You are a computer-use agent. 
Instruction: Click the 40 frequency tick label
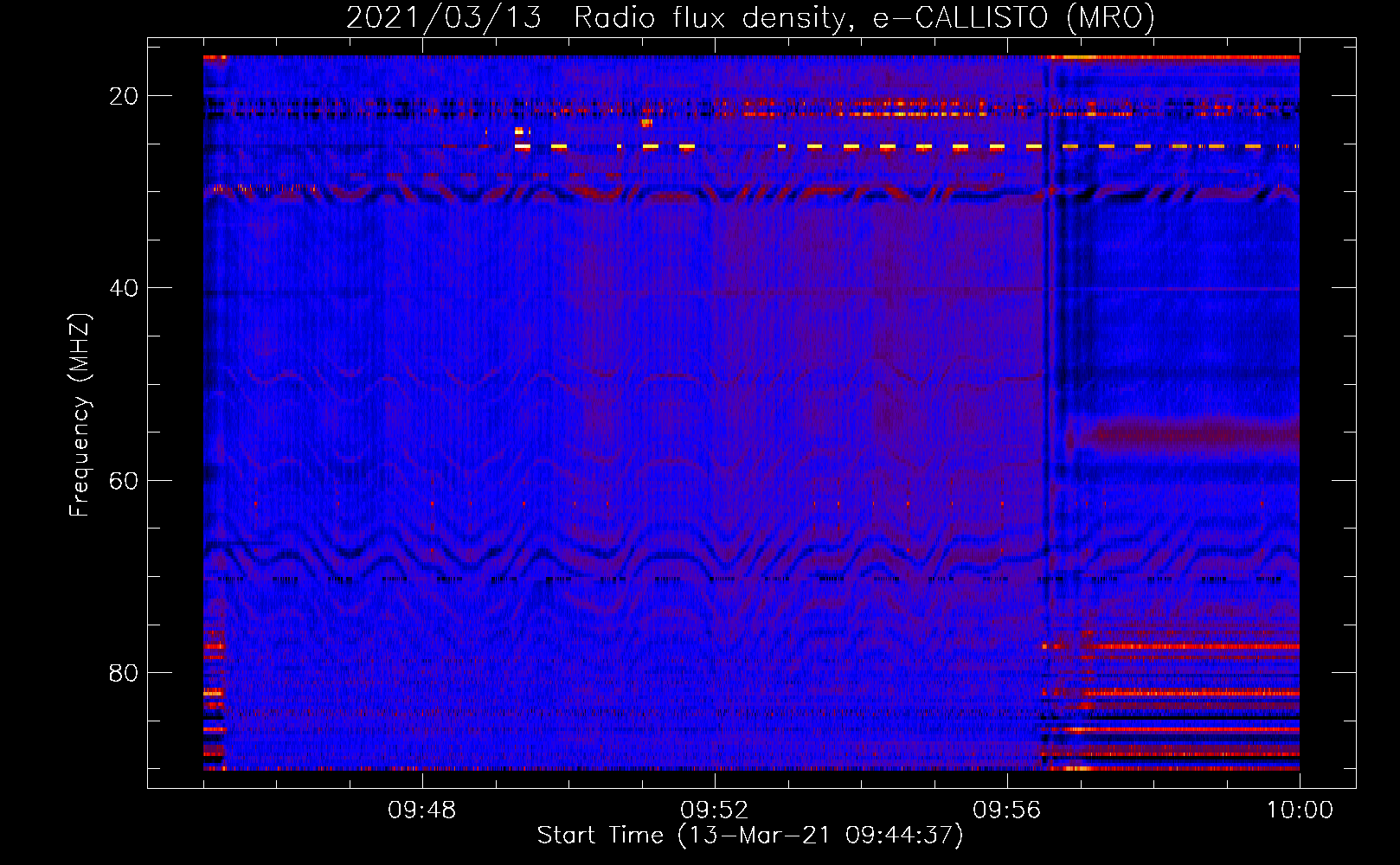pyautogui.click(x=124, y=288)
